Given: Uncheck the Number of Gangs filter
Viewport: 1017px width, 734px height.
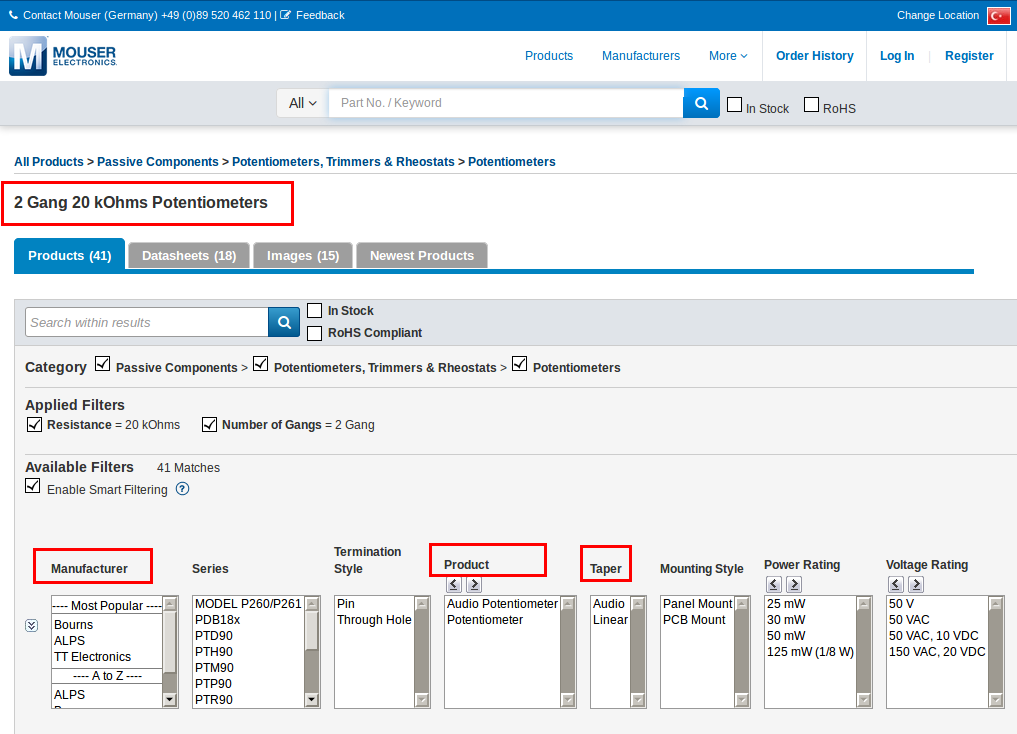Looking at the screenshot, I should (209, 424).
